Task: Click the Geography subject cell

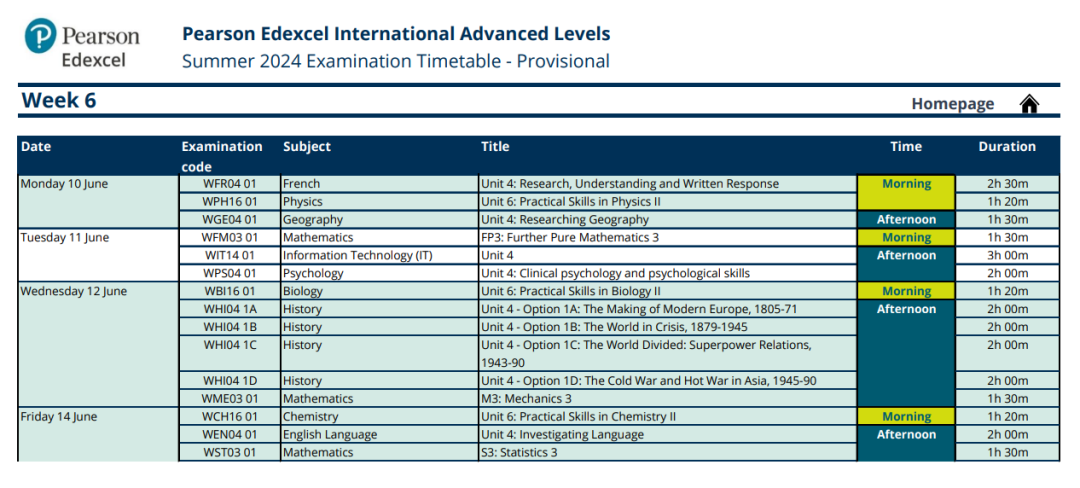Action: click(380, 220)
